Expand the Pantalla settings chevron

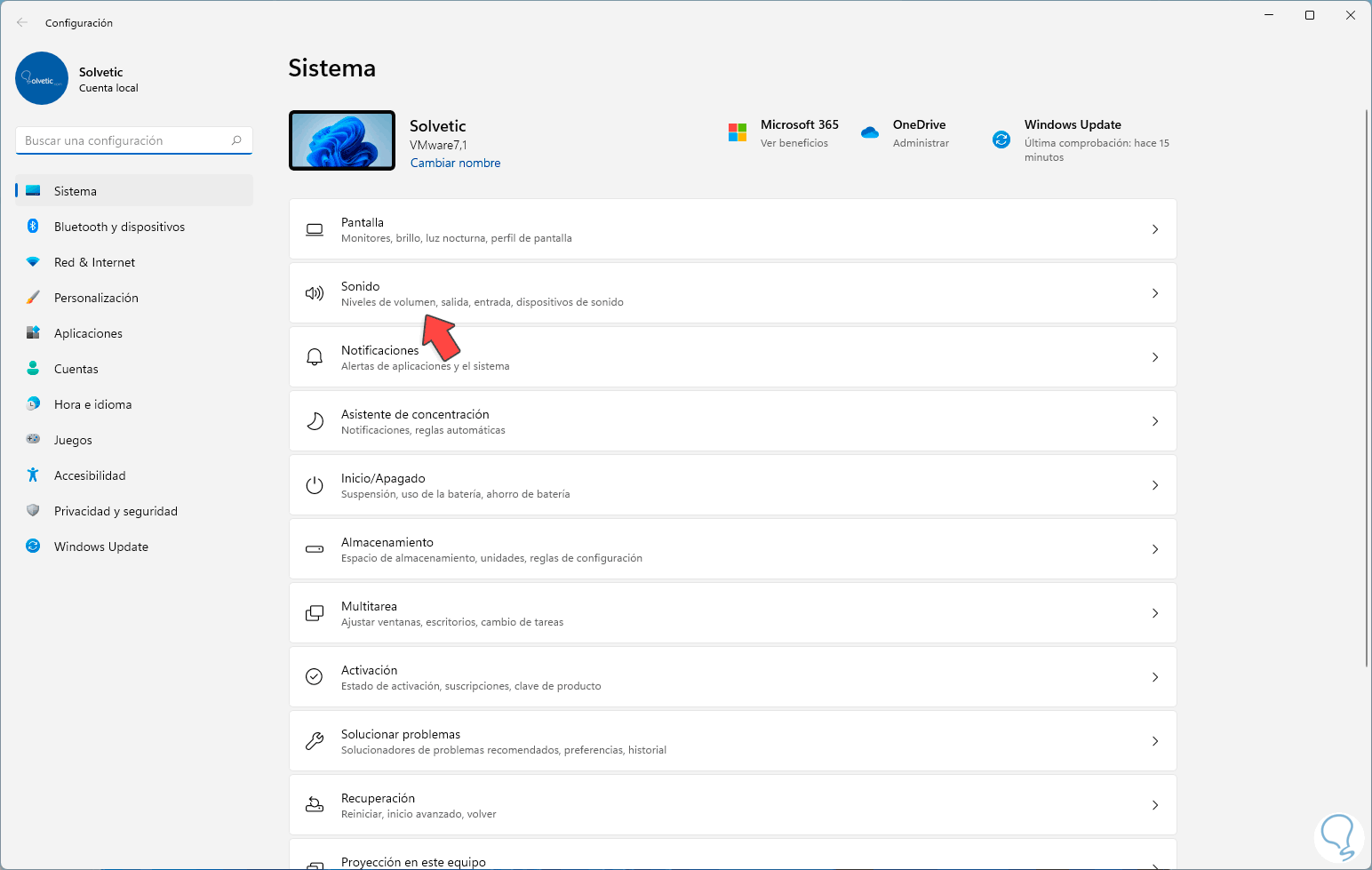(x=1155, y=229)
